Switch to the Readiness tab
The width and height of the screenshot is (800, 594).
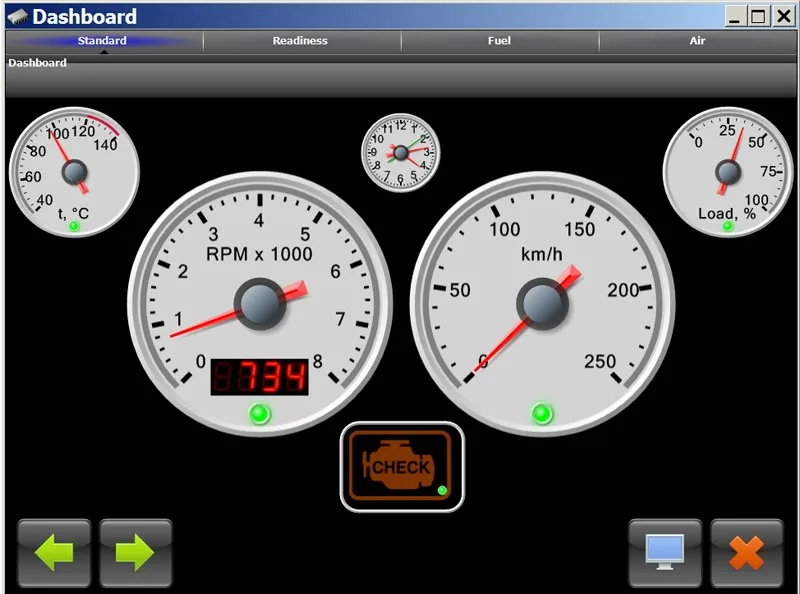point(300,41)
